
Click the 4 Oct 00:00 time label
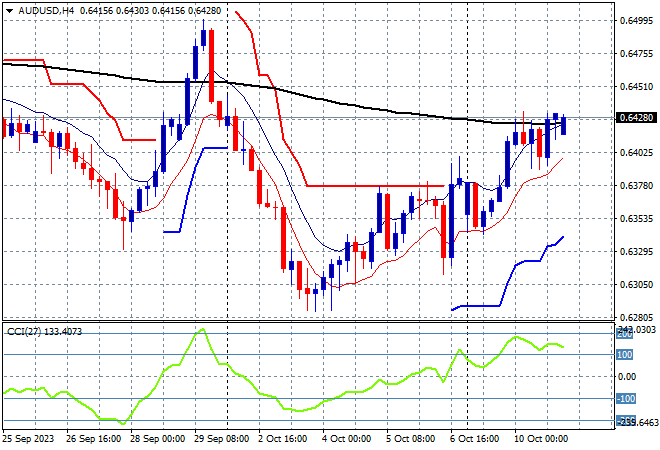(x=347, y=439)
